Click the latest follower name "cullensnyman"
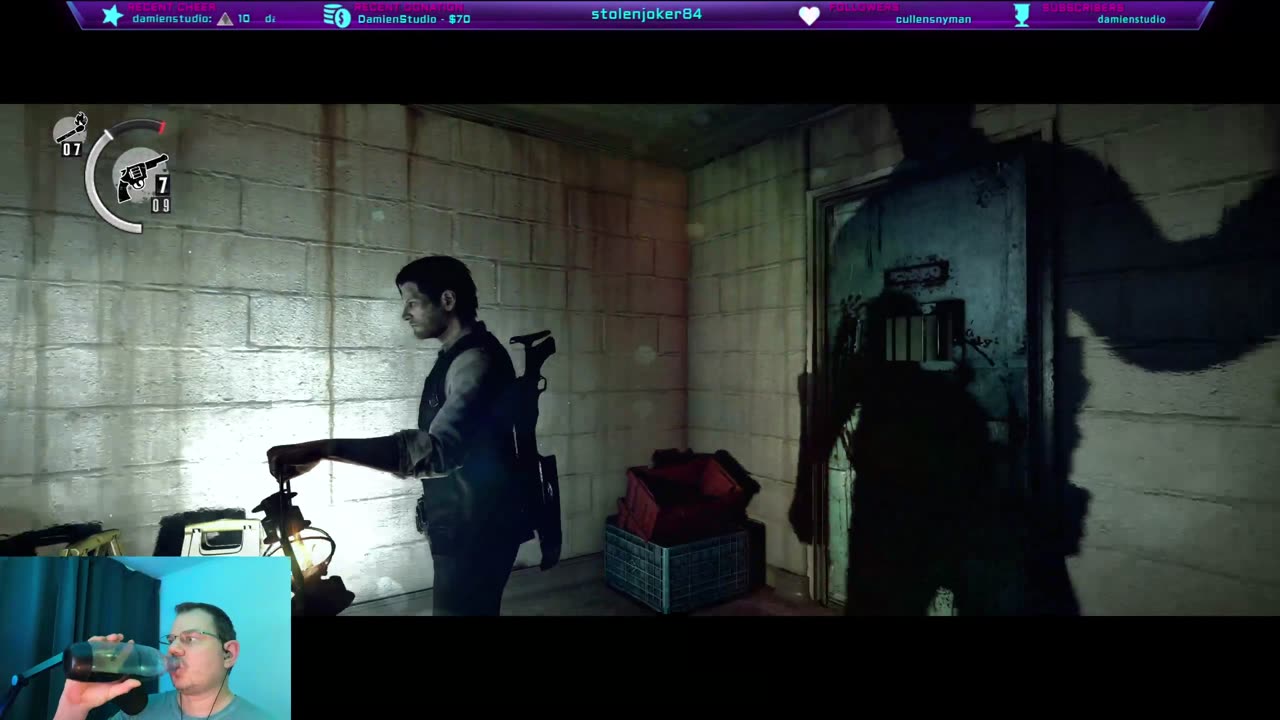This screenshot has height=720, width=1280. pos(933,19)
